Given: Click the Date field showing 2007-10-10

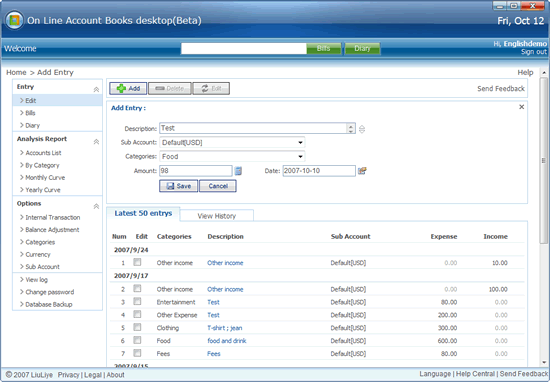Looking at the screenshot, I should pos(319,171).
